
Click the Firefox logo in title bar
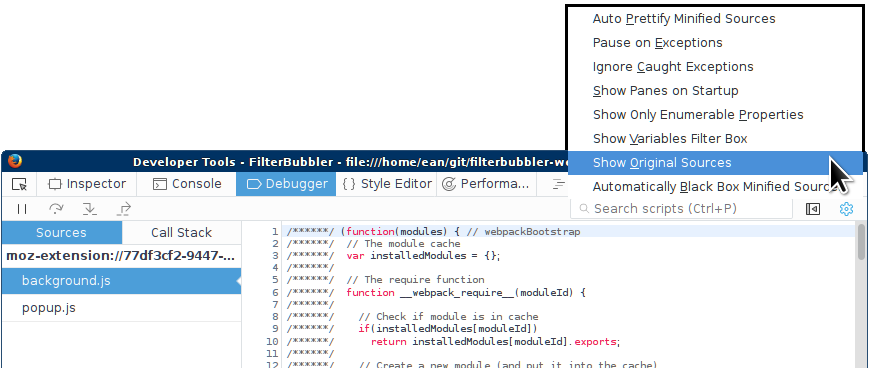(15, 162)
